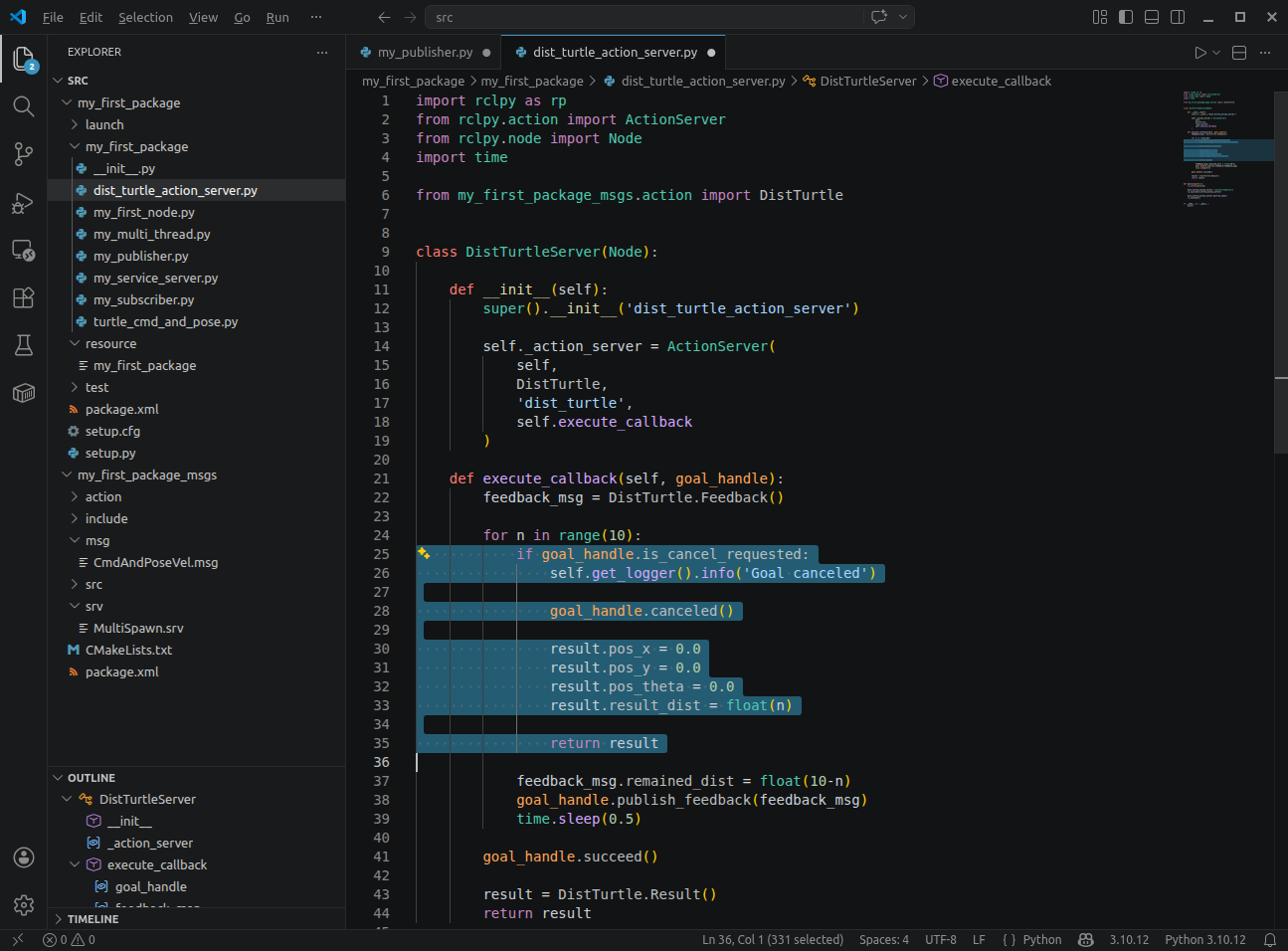Open the View menu

[203, 17]
